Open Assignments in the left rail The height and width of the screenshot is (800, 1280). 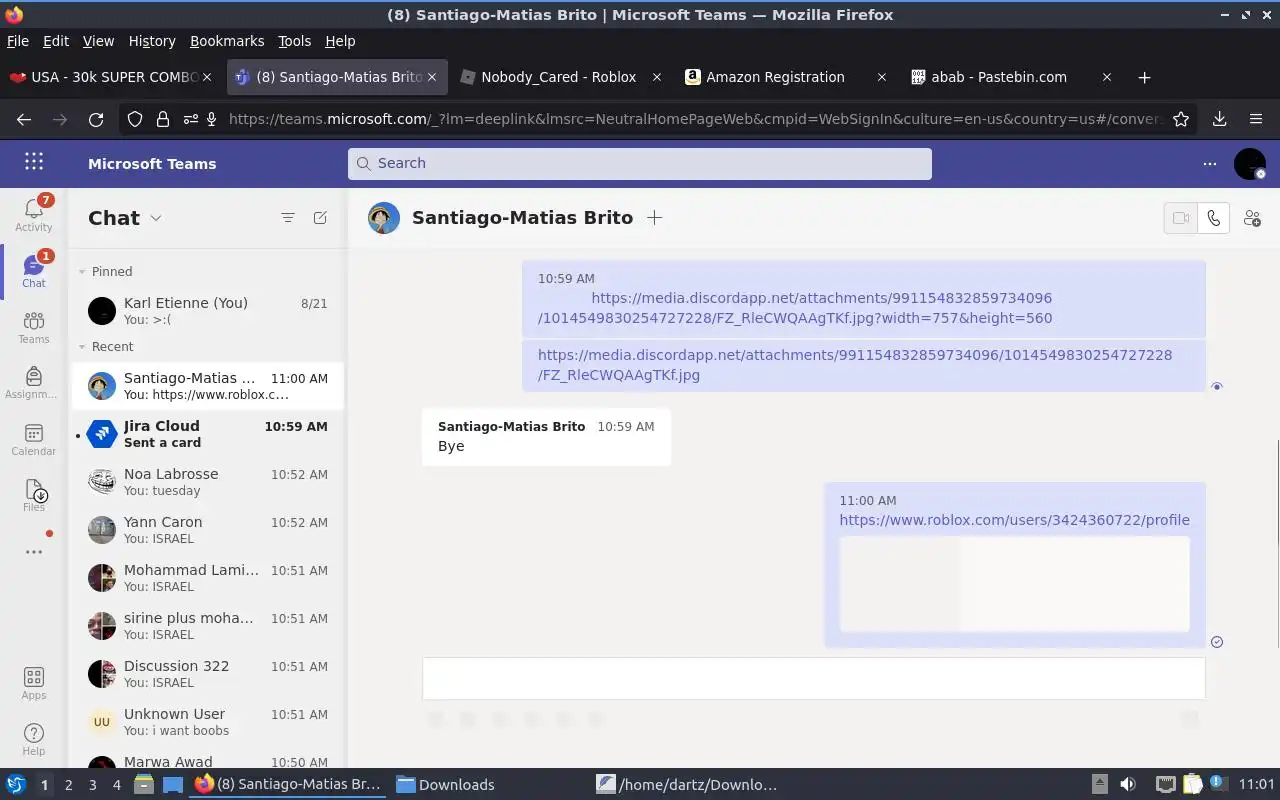33,383
